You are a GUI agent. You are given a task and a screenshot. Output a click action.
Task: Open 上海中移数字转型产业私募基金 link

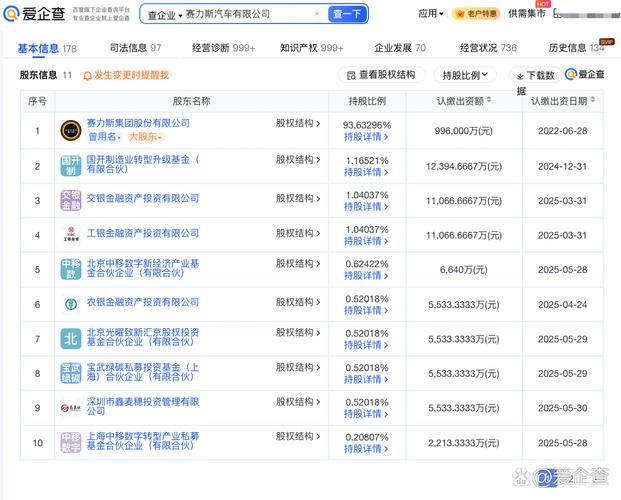point(143,441)
